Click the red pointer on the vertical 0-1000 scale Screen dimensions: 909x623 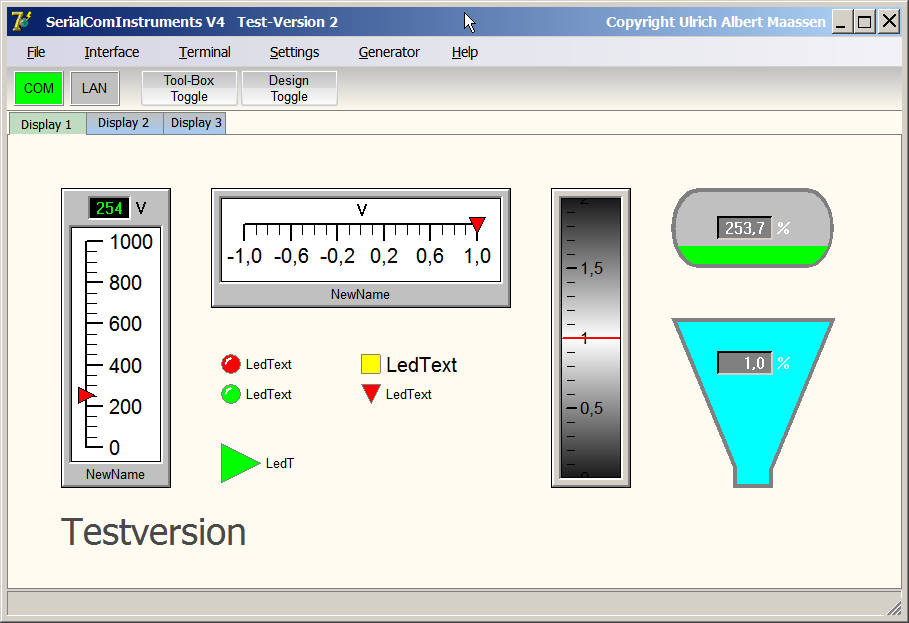click(x=86, y=396)
